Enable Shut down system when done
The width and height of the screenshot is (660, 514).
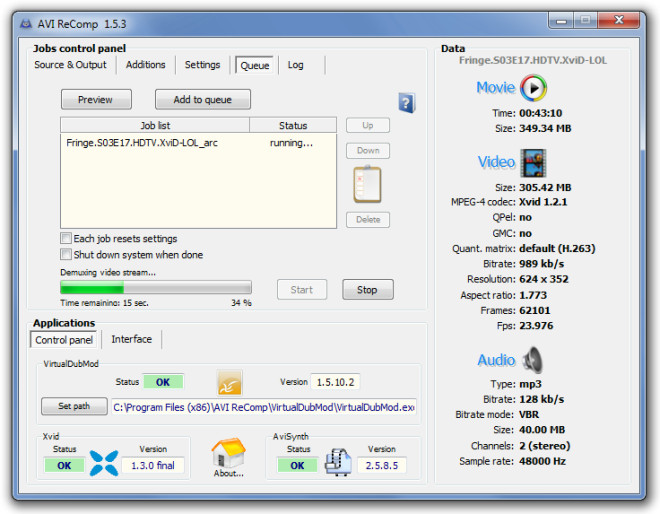coord(66,254)
